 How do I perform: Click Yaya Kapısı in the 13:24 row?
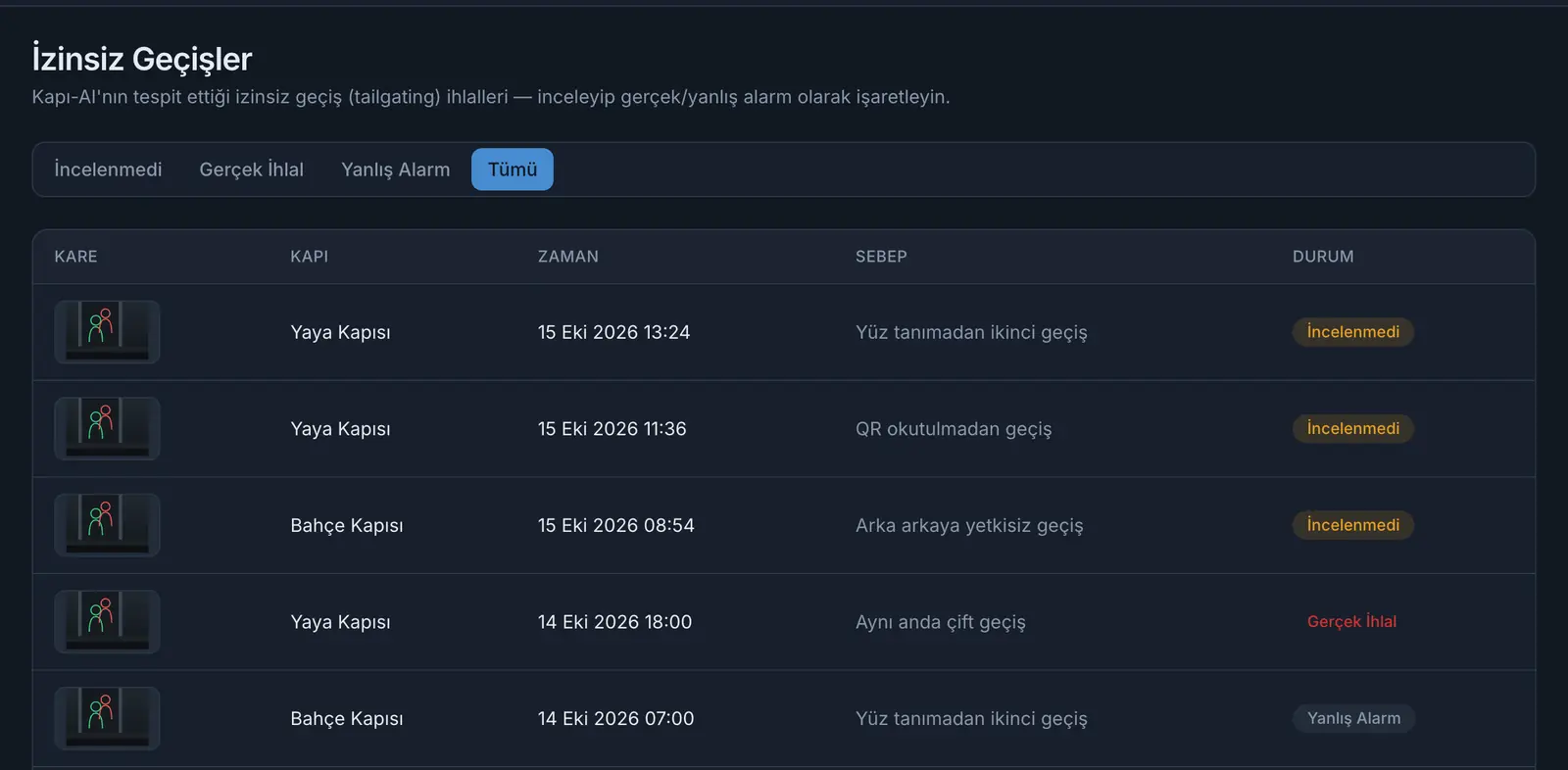(x=340, y=333)
